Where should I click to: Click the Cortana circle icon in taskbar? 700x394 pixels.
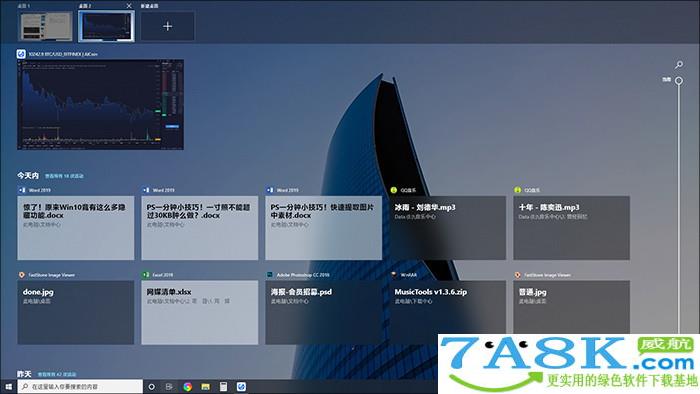(x=151, y=387)
